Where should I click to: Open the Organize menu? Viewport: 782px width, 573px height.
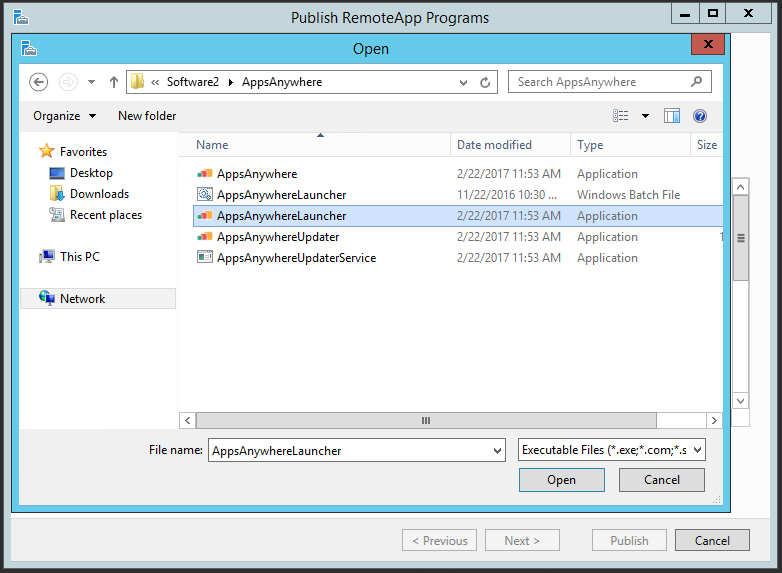tap(65, 116)
